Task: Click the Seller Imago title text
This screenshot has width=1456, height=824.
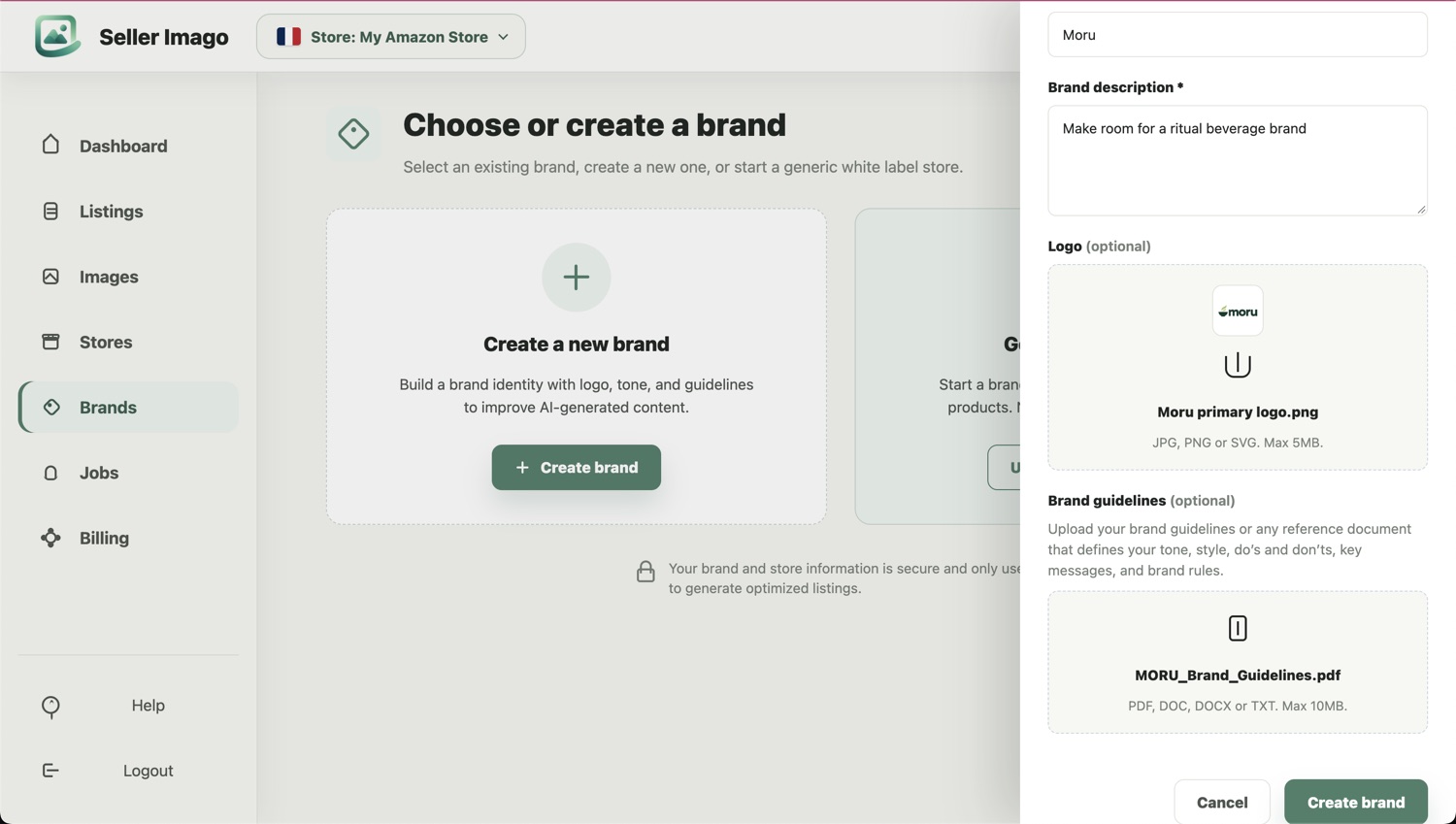Action: pos(164,37)
